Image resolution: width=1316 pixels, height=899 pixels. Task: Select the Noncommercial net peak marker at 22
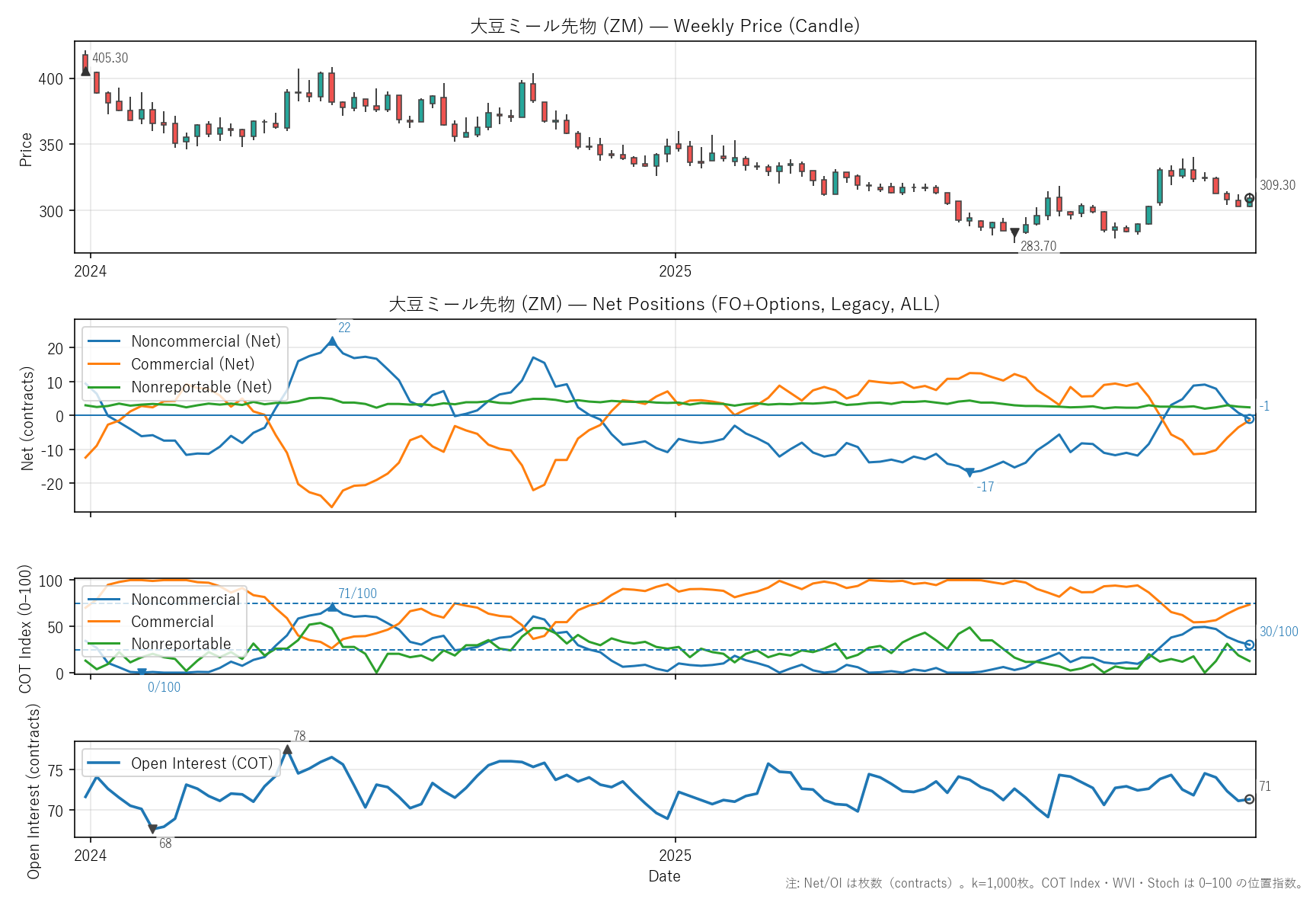click(x=332, y=341)
